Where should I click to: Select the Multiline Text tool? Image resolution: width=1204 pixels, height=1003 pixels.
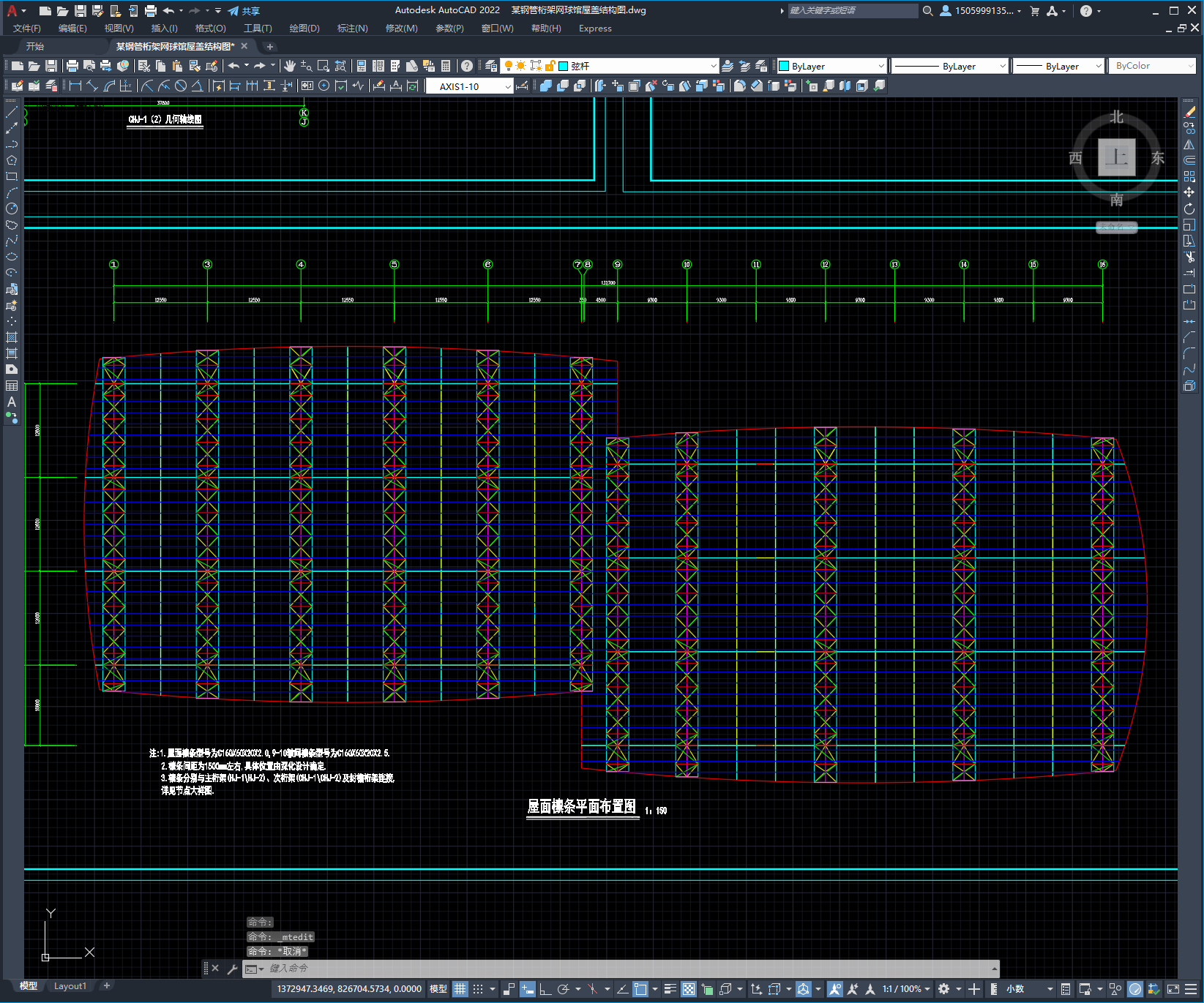click(x=12, y=402)
